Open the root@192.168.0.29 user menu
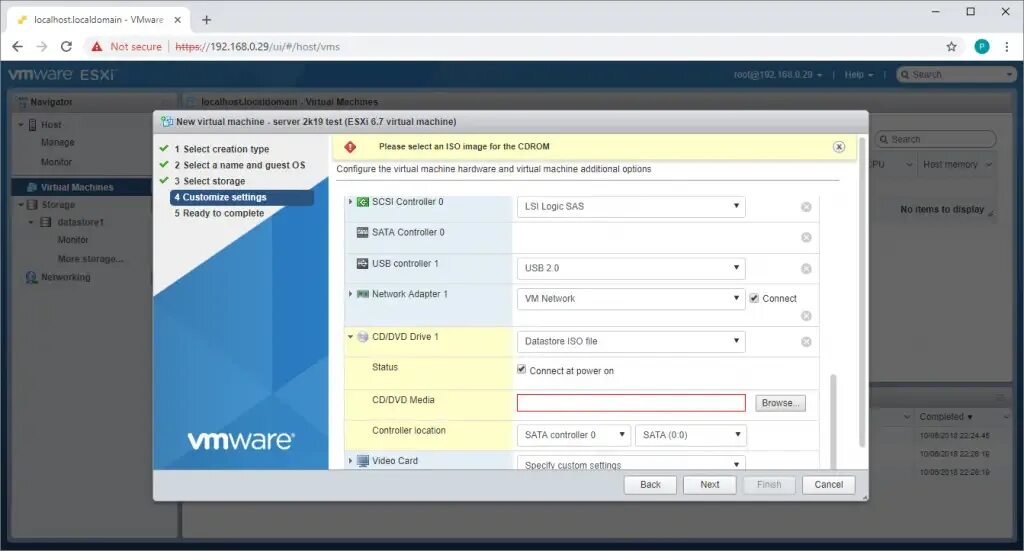Image resolution: width=1024 pixels, height=551 pixels. pyautogui.click(x=778, y=75)
